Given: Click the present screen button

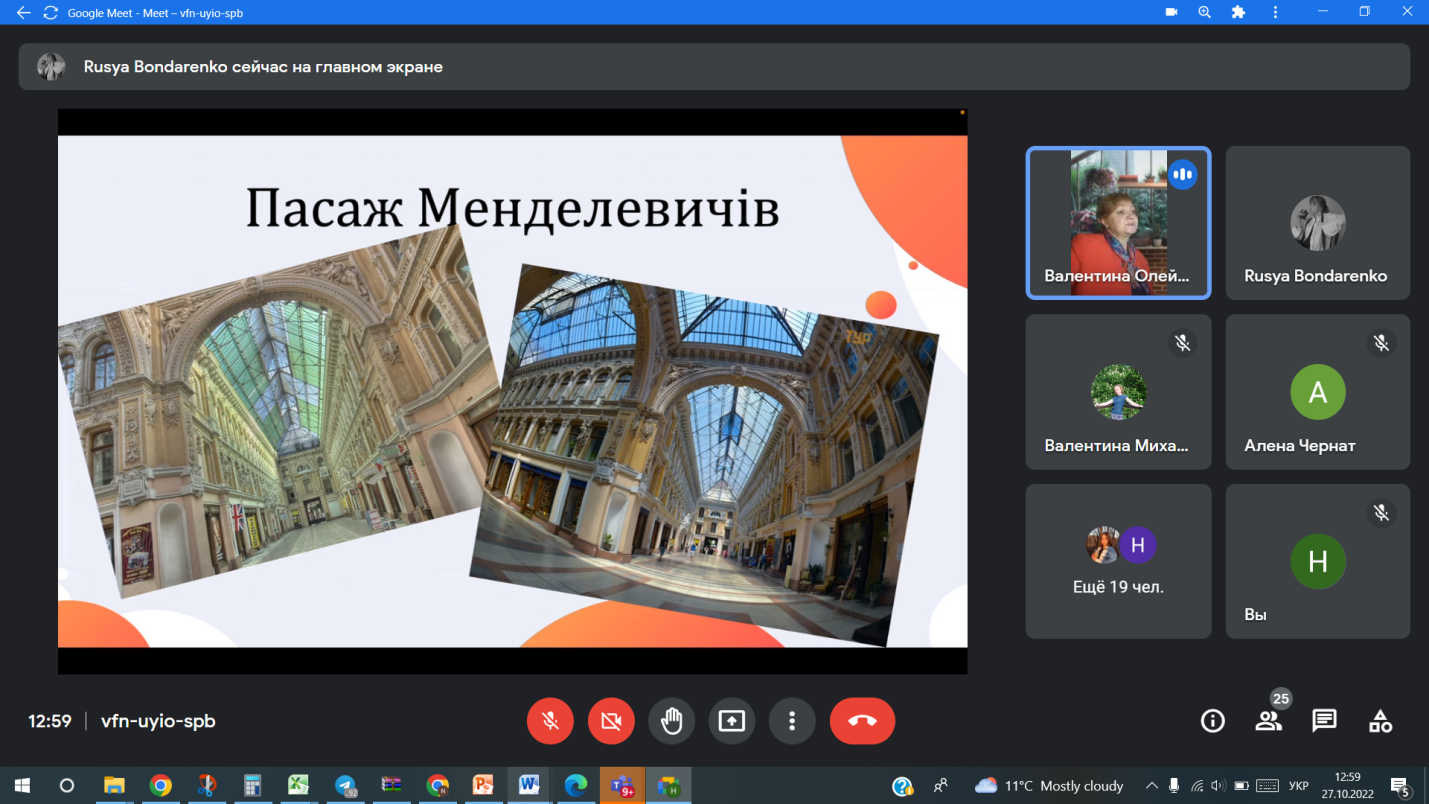Looking at the screenshot, I should coord(732,721).
